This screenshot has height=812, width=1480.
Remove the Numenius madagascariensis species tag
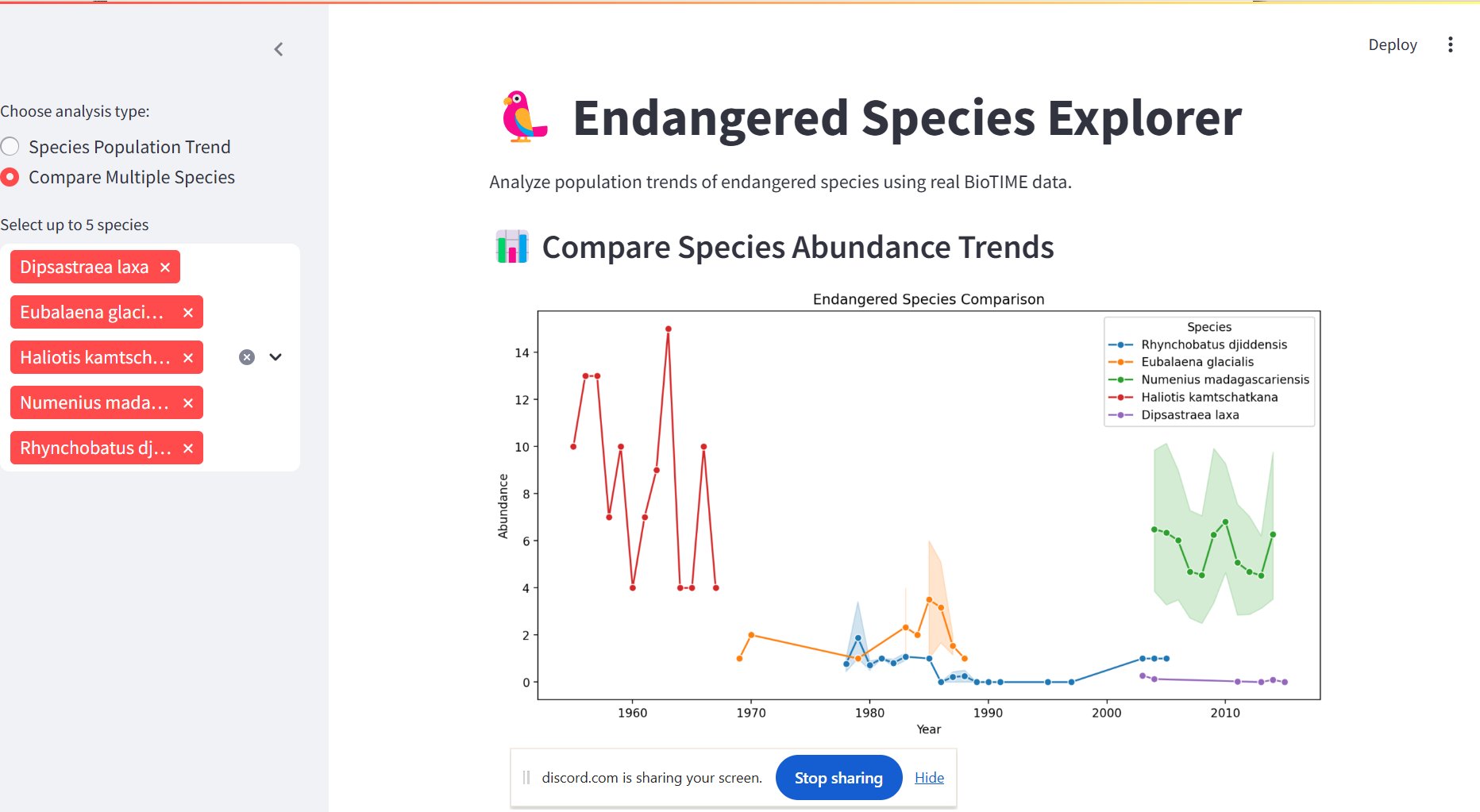[188, 402]
